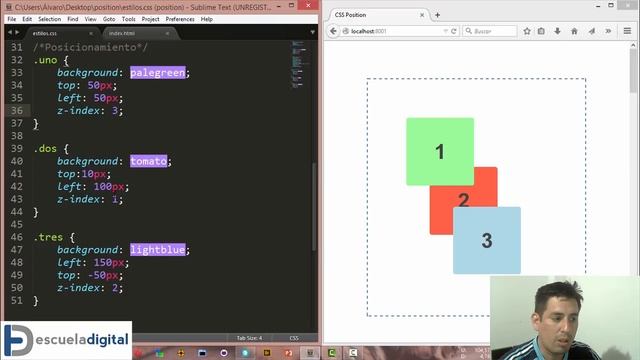
Task: Click the Posicionamiento comment line
Action: coord(91,47)
